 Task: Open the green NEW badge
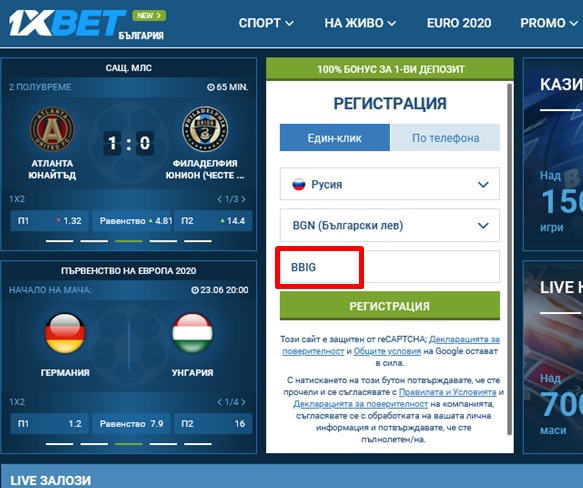point(149,16)
